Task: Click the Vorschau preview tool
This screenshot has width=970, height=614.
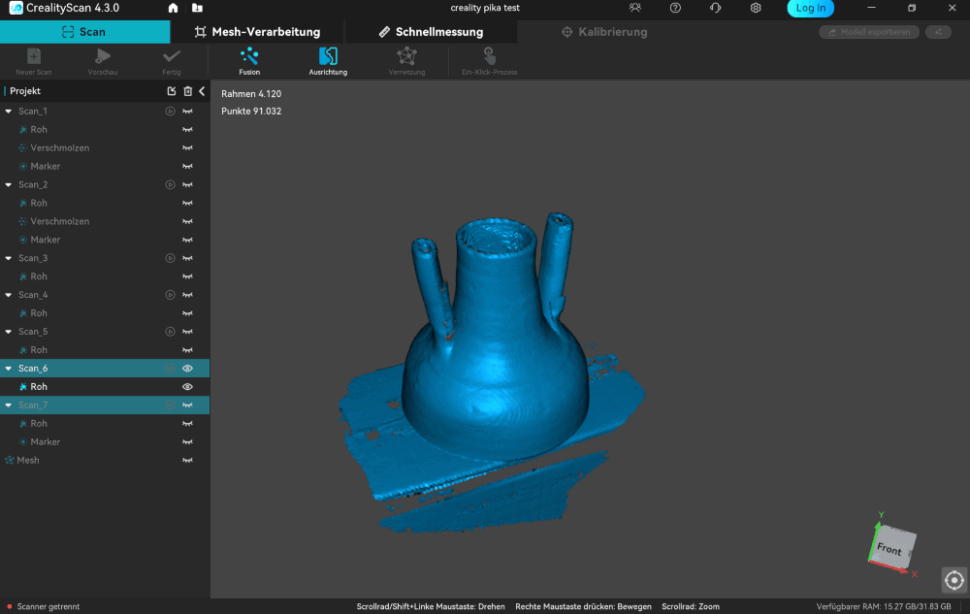Action: 103,61
